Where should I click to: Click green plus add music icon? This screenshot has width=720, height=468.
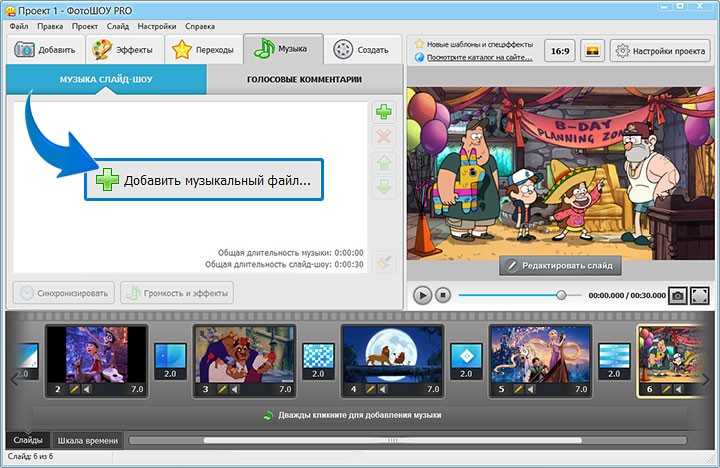pyautogui.click(x=384, y=112)
